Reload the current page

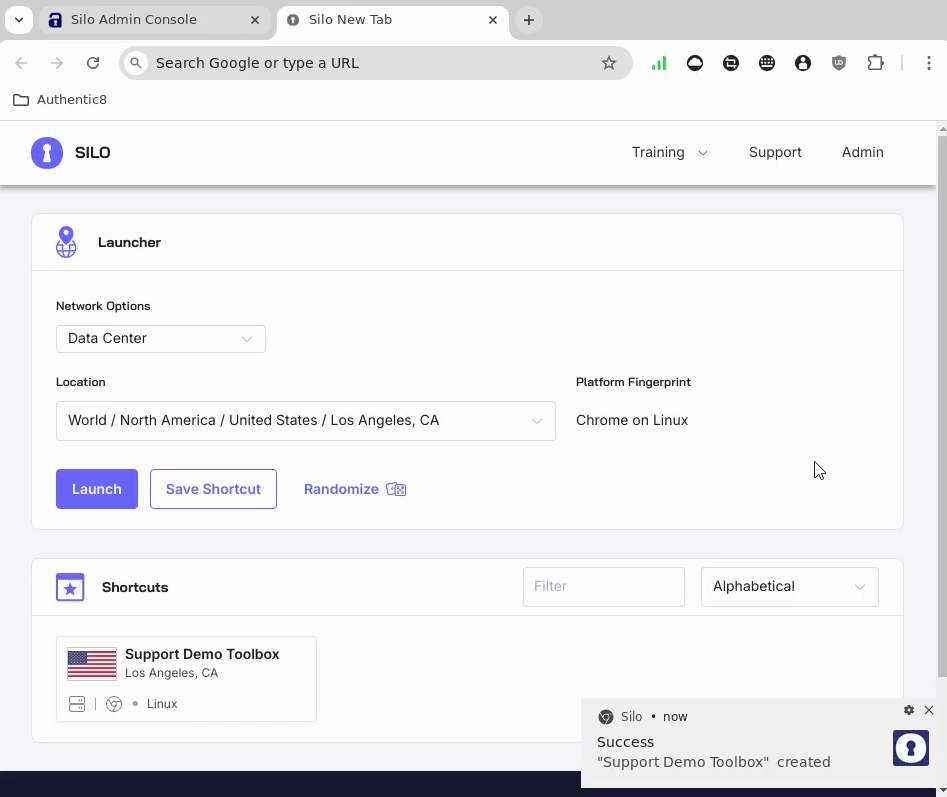click(93, 63)
